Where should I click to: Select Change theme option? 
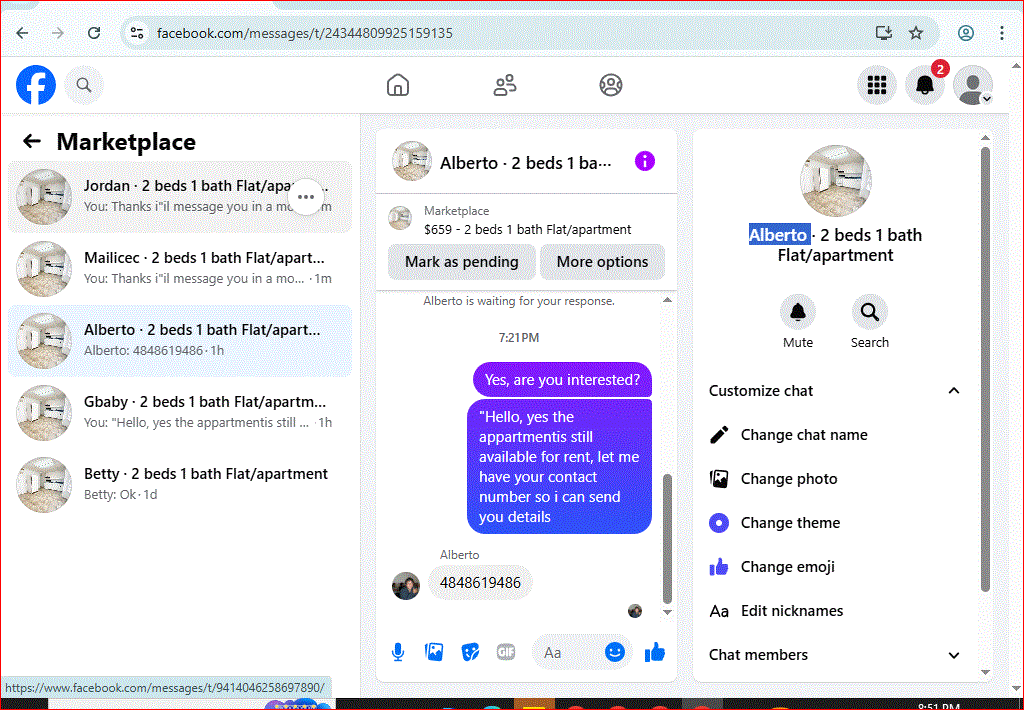833,523
